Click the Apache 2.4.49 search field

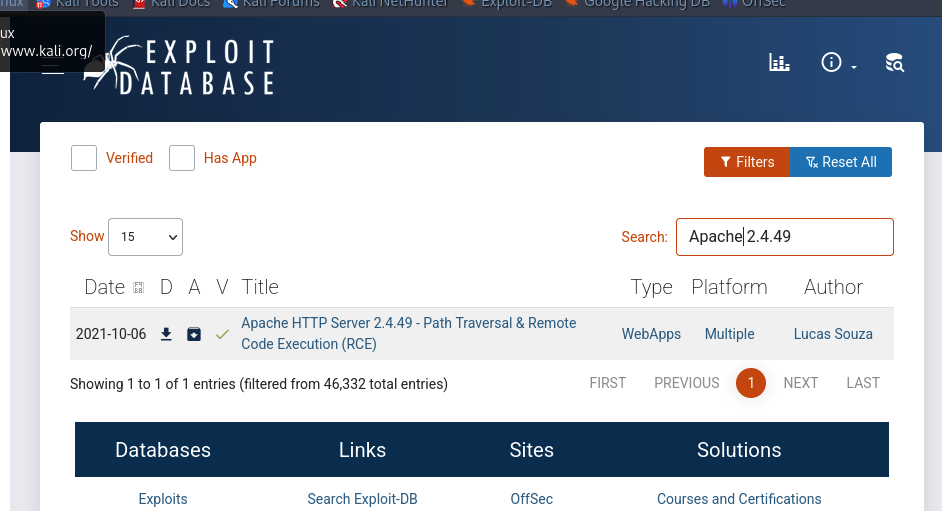click(x=785, y=237)
